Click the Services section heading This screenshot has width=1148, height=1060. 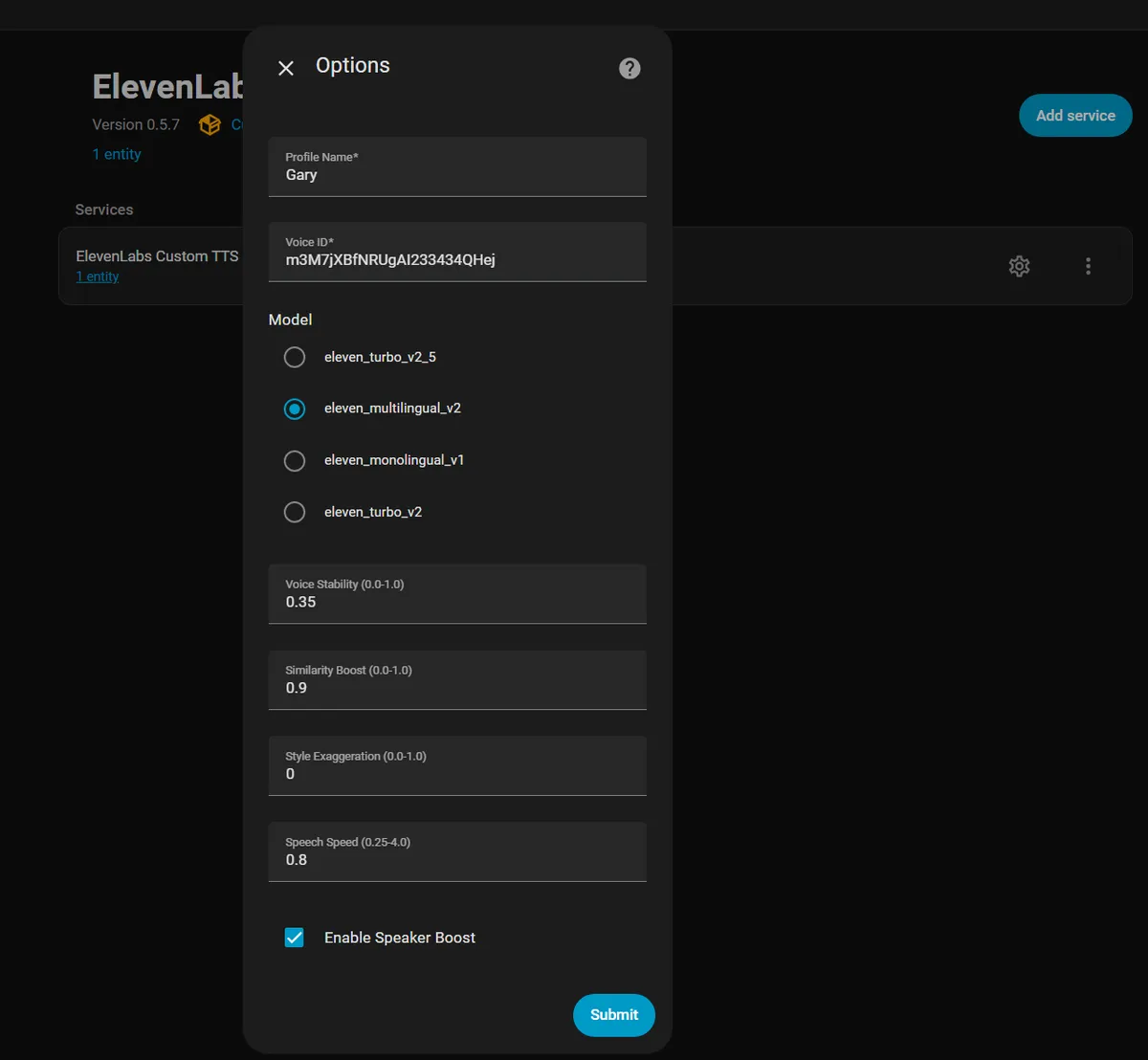coord(104,210)
